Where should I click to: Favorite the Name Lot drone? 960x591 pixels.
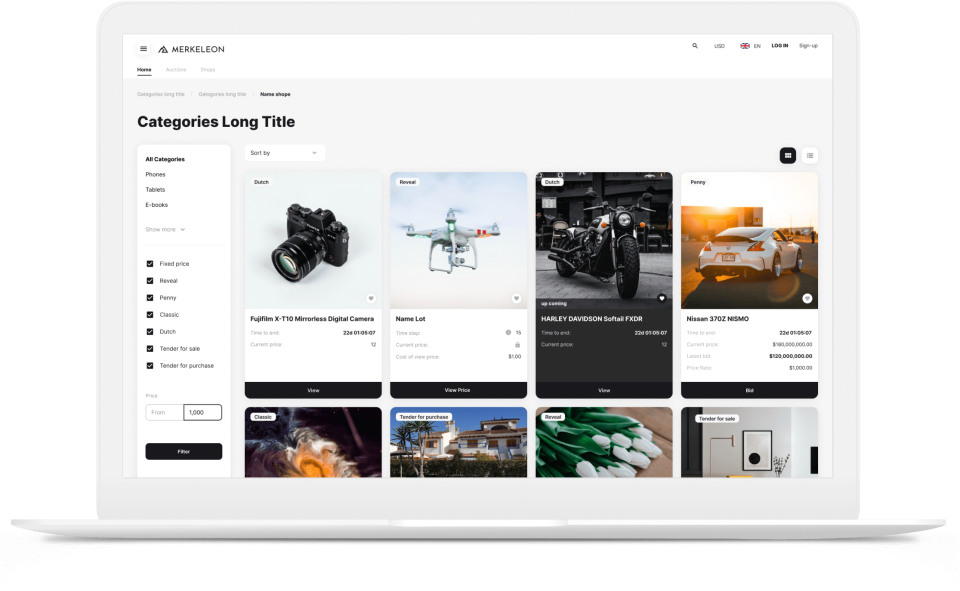tap(516, 298)
